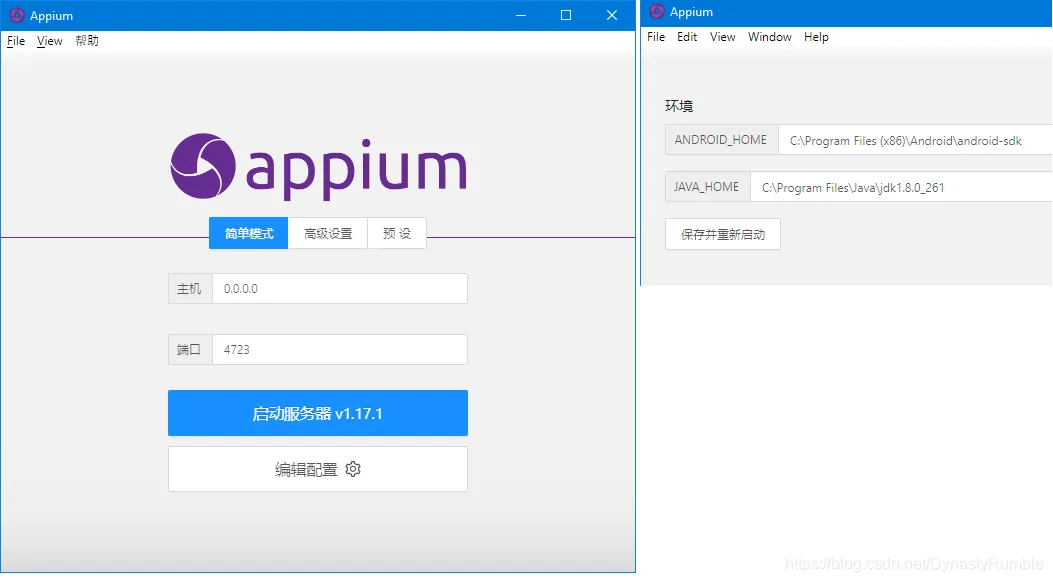Open View menu in right Appium window

[x=723, y=37]
